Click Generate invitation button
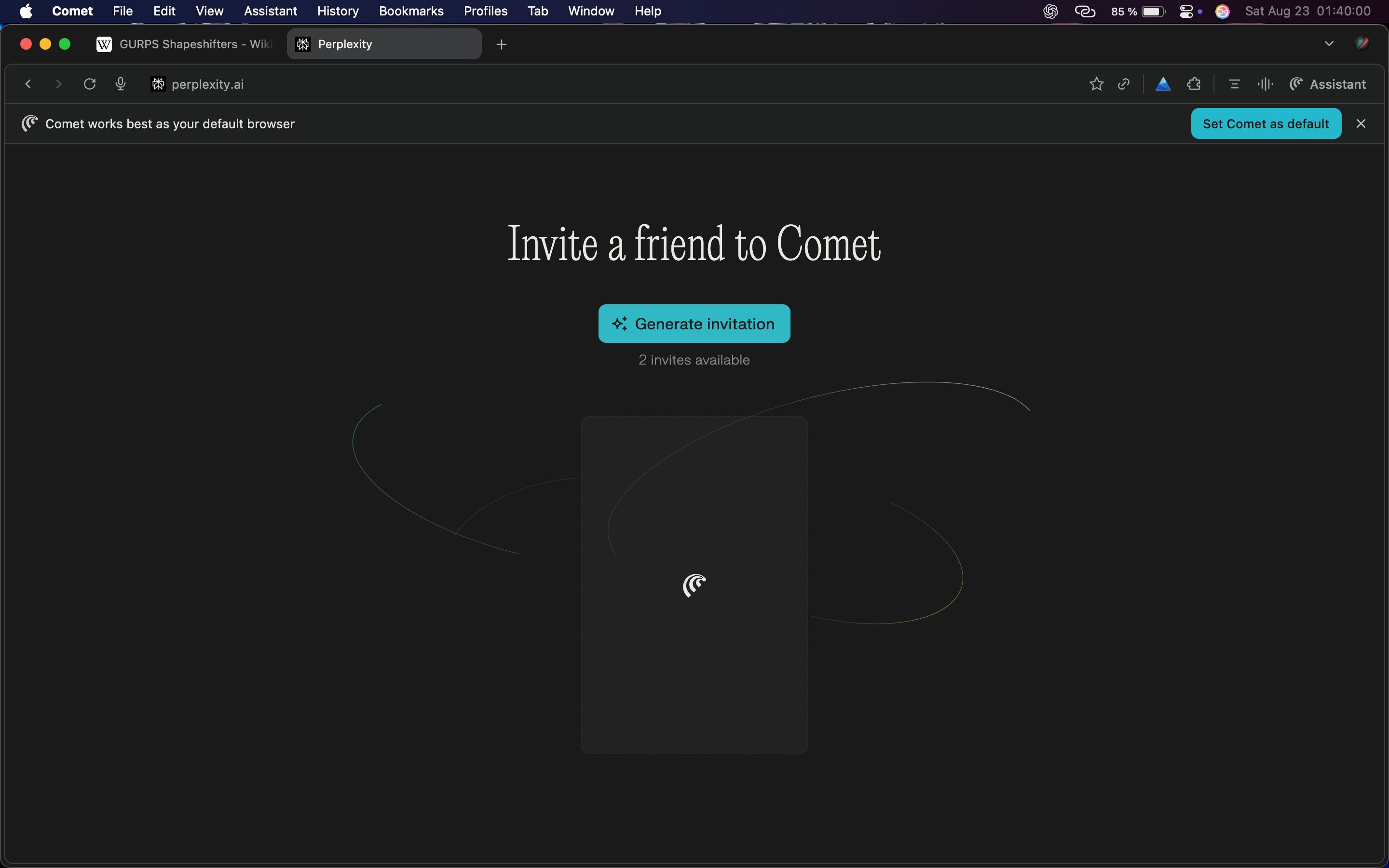Screen dimensions: 1389x868 (x=694, y=324)
